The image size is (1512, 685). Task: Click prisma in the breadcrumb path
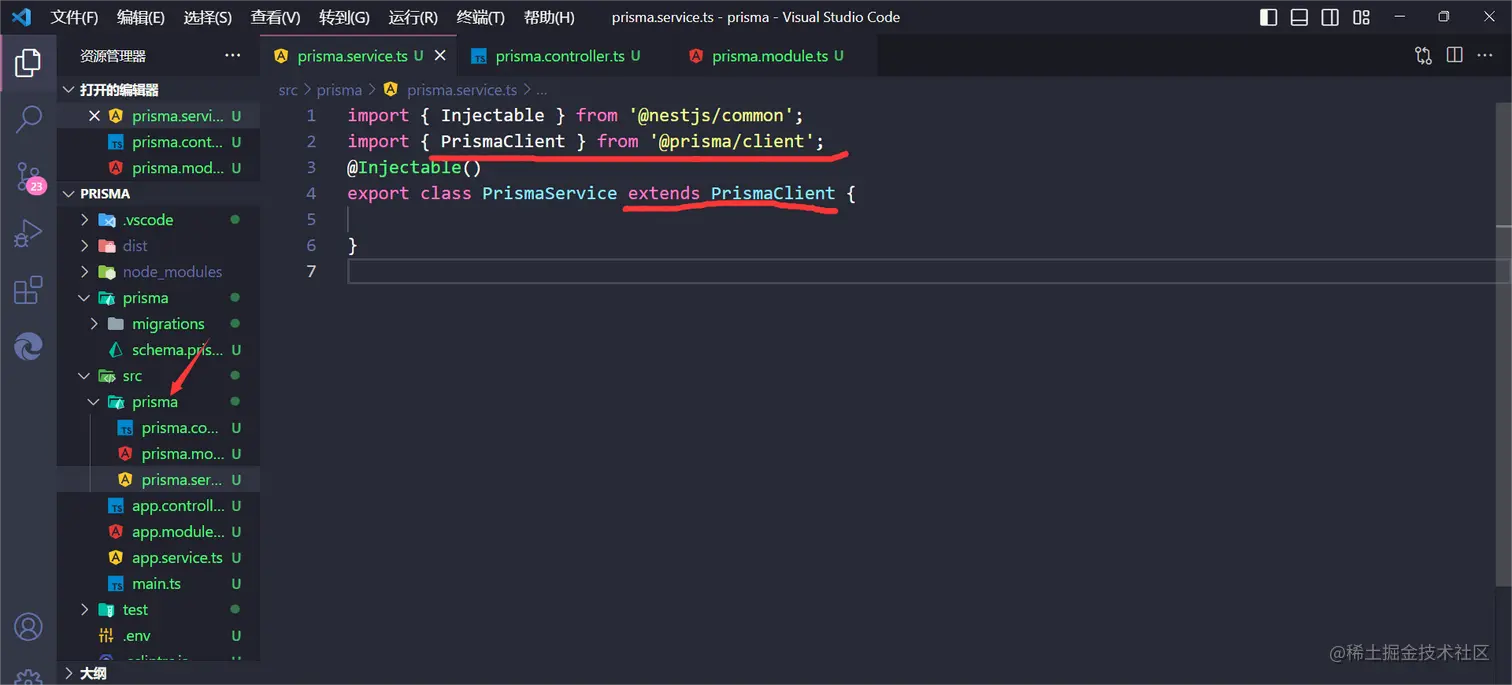click(x=339, y=90)
